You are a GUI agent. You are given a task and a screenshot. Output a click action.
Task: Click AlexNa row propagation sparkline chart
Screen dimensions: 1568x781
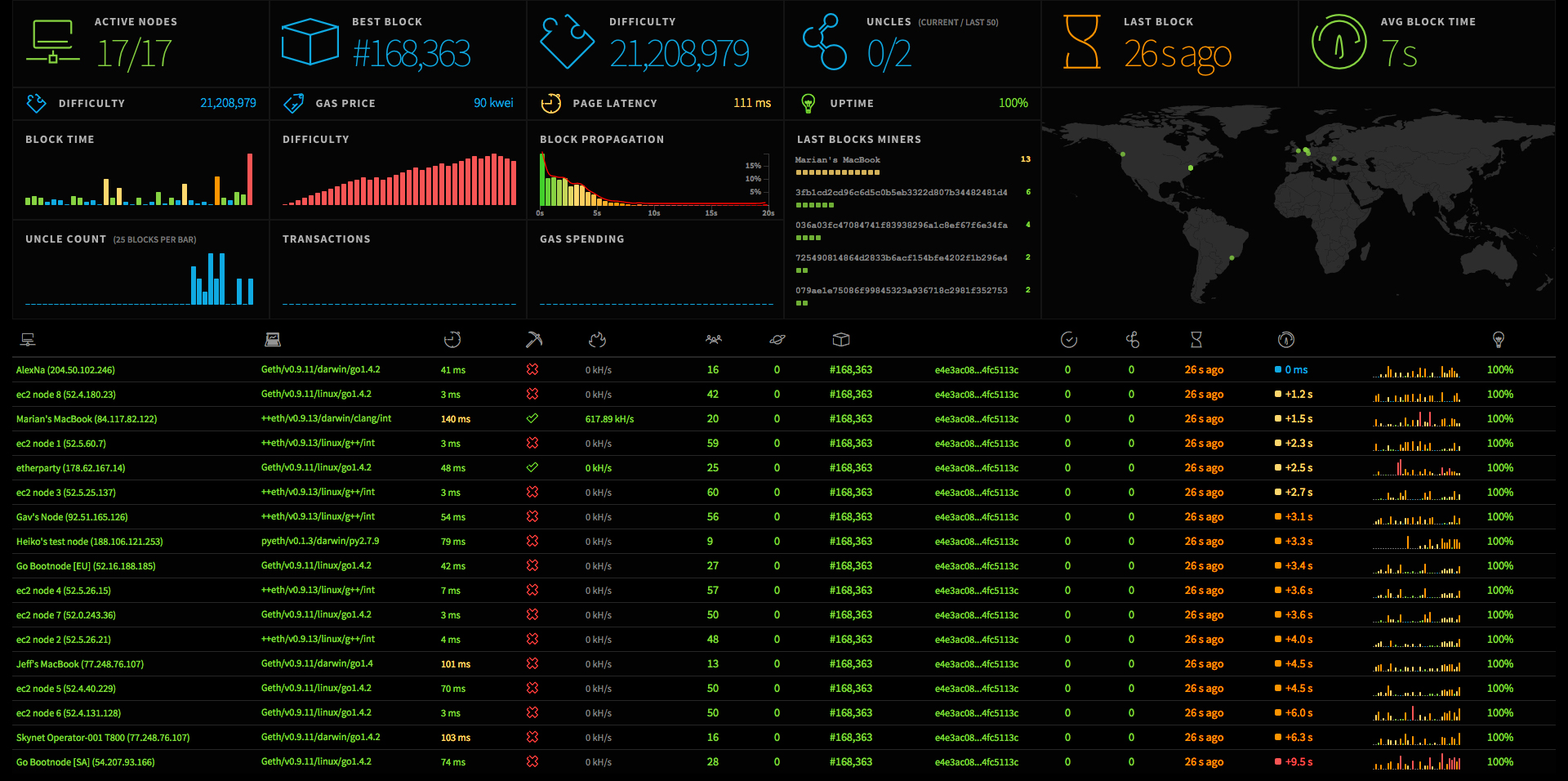click(x=1416, y=370)
